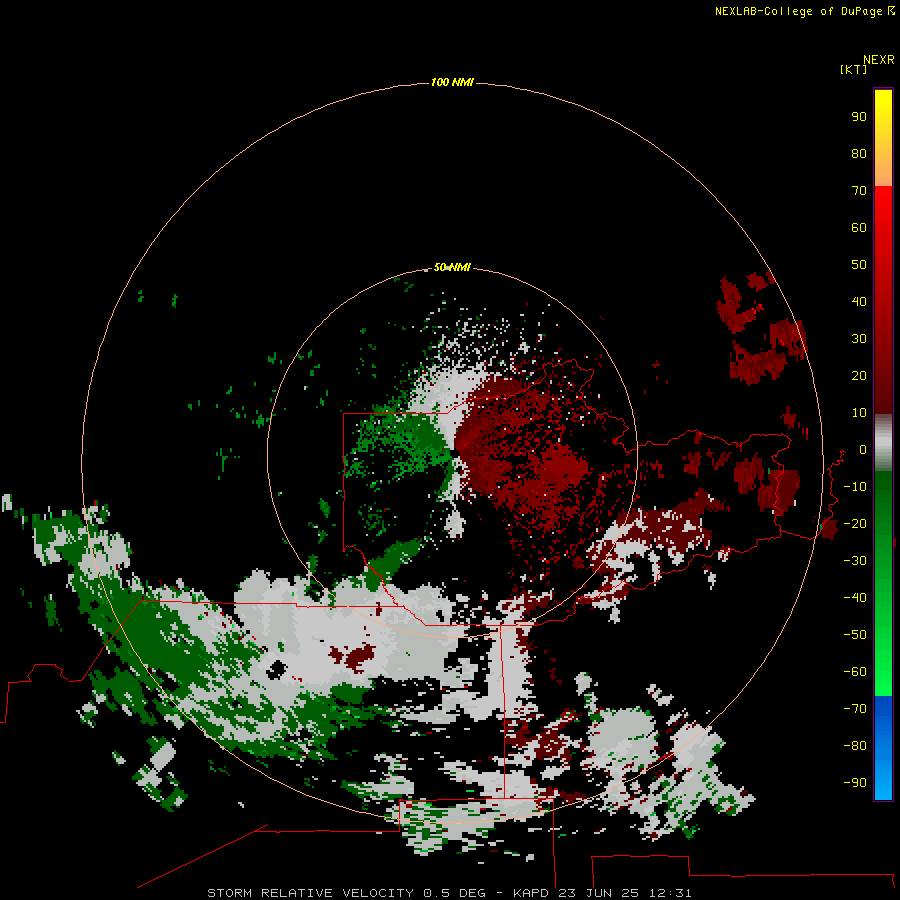Click the positive 30 scale value
The image size is (900, 900).
point(859,339)
